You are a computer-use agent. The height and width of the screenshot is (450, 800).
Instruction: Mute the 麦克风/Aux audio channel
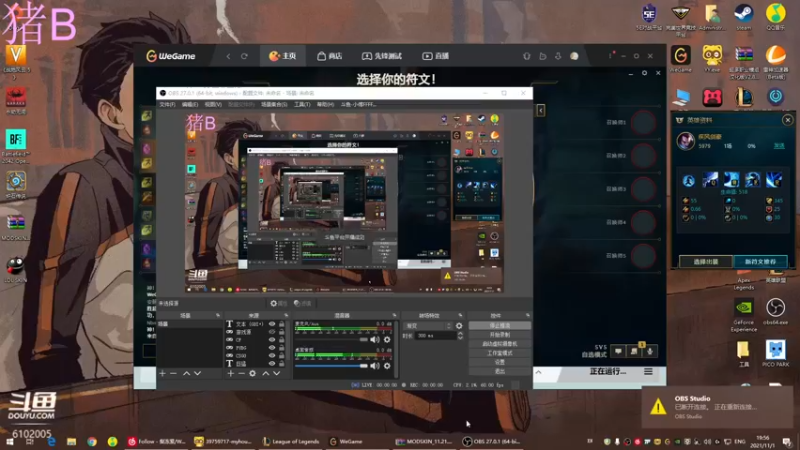(x=376, y=339)
